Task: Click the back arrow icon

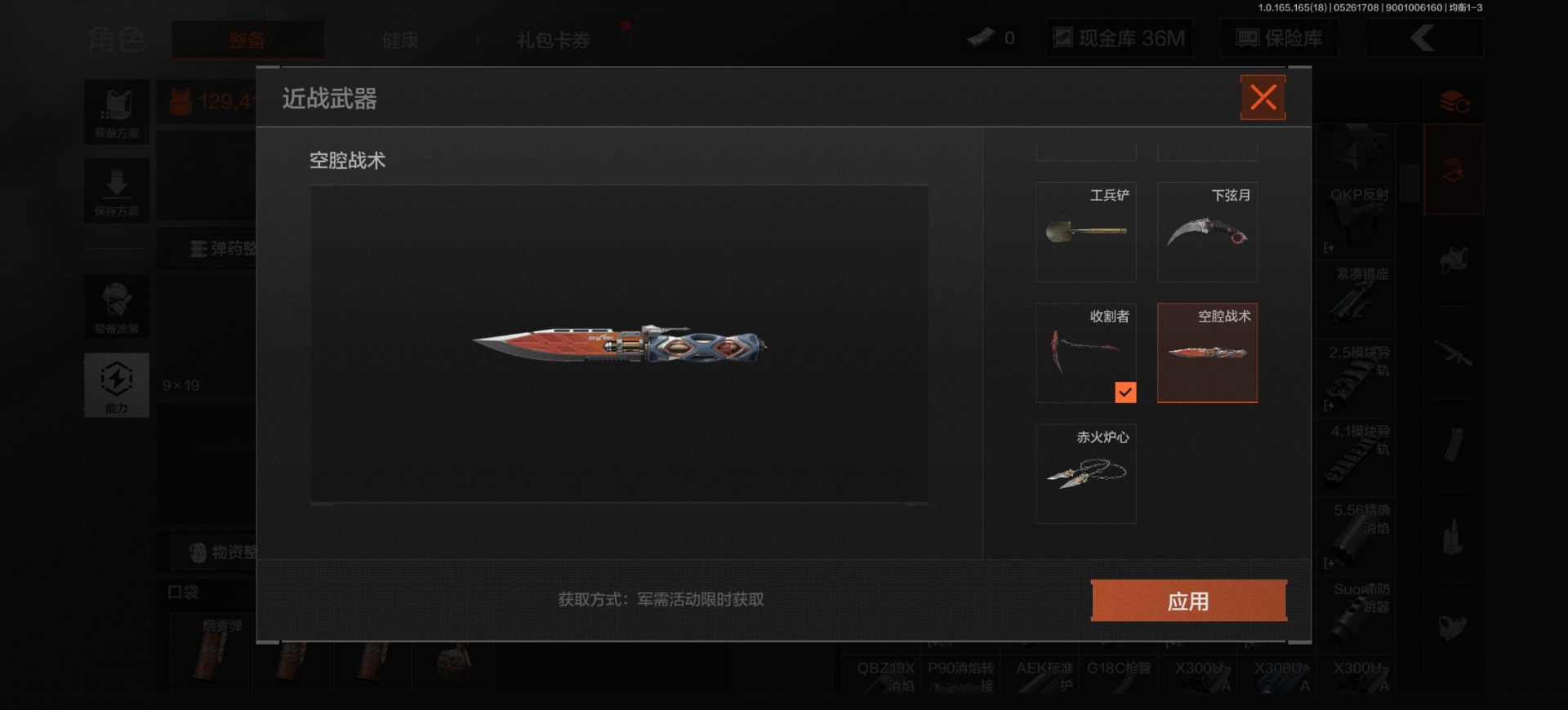Action: pyautogui.click(x=1424, y=38)
